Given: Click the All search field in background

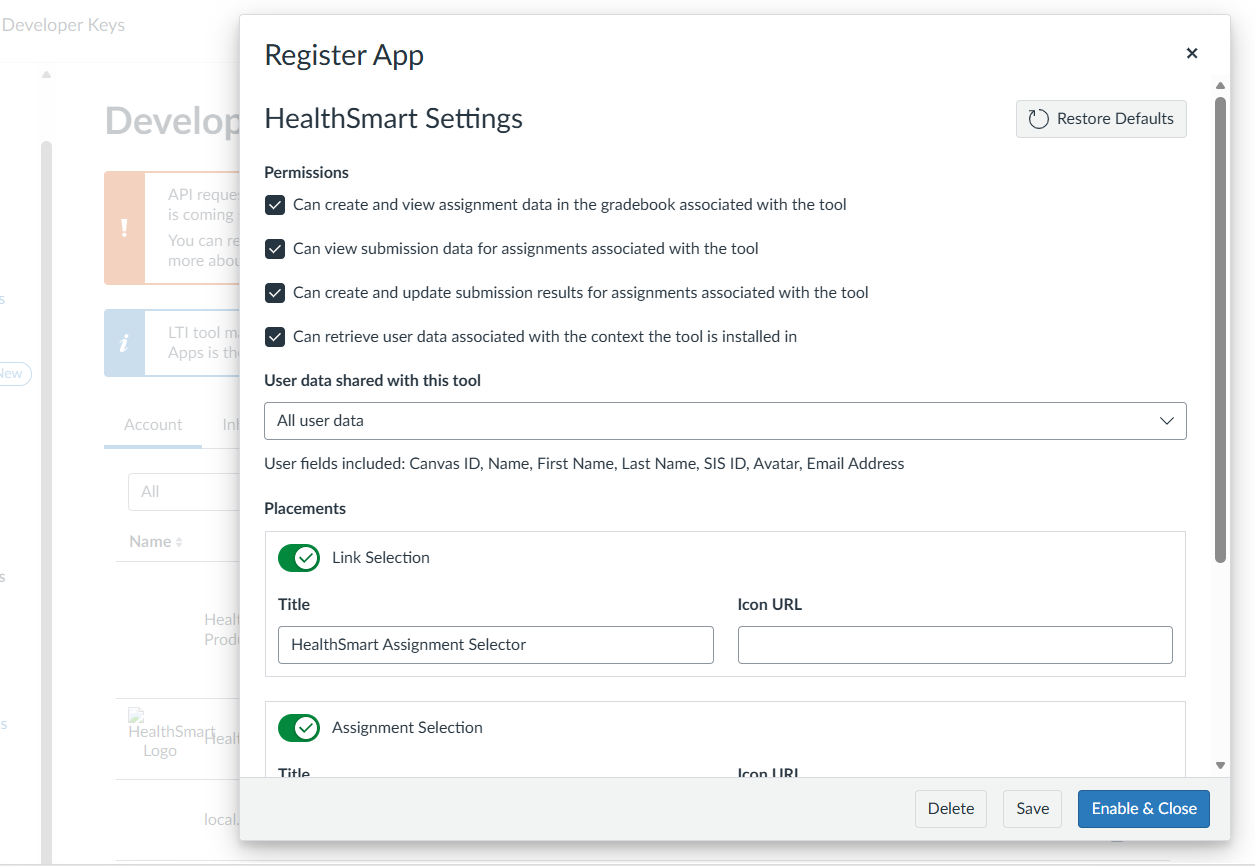Looking at the screenshot, I should click(185, 492).
